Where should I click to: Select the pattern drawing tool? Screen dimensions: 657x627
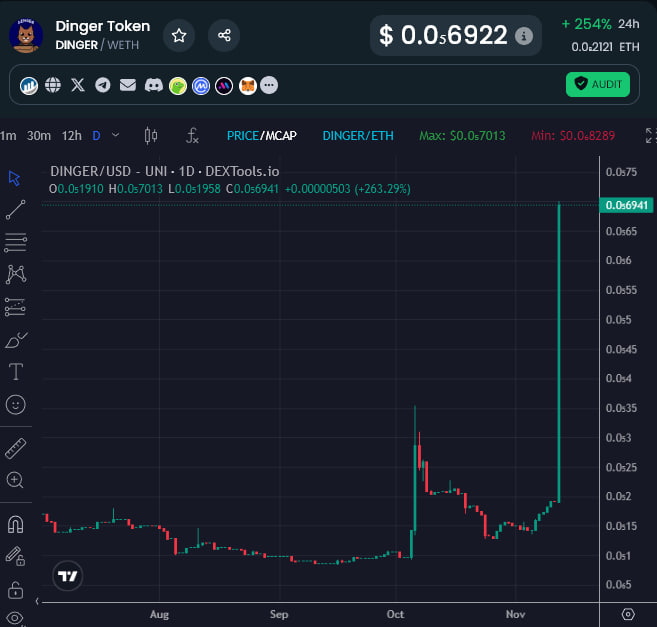tap(16, 275)
